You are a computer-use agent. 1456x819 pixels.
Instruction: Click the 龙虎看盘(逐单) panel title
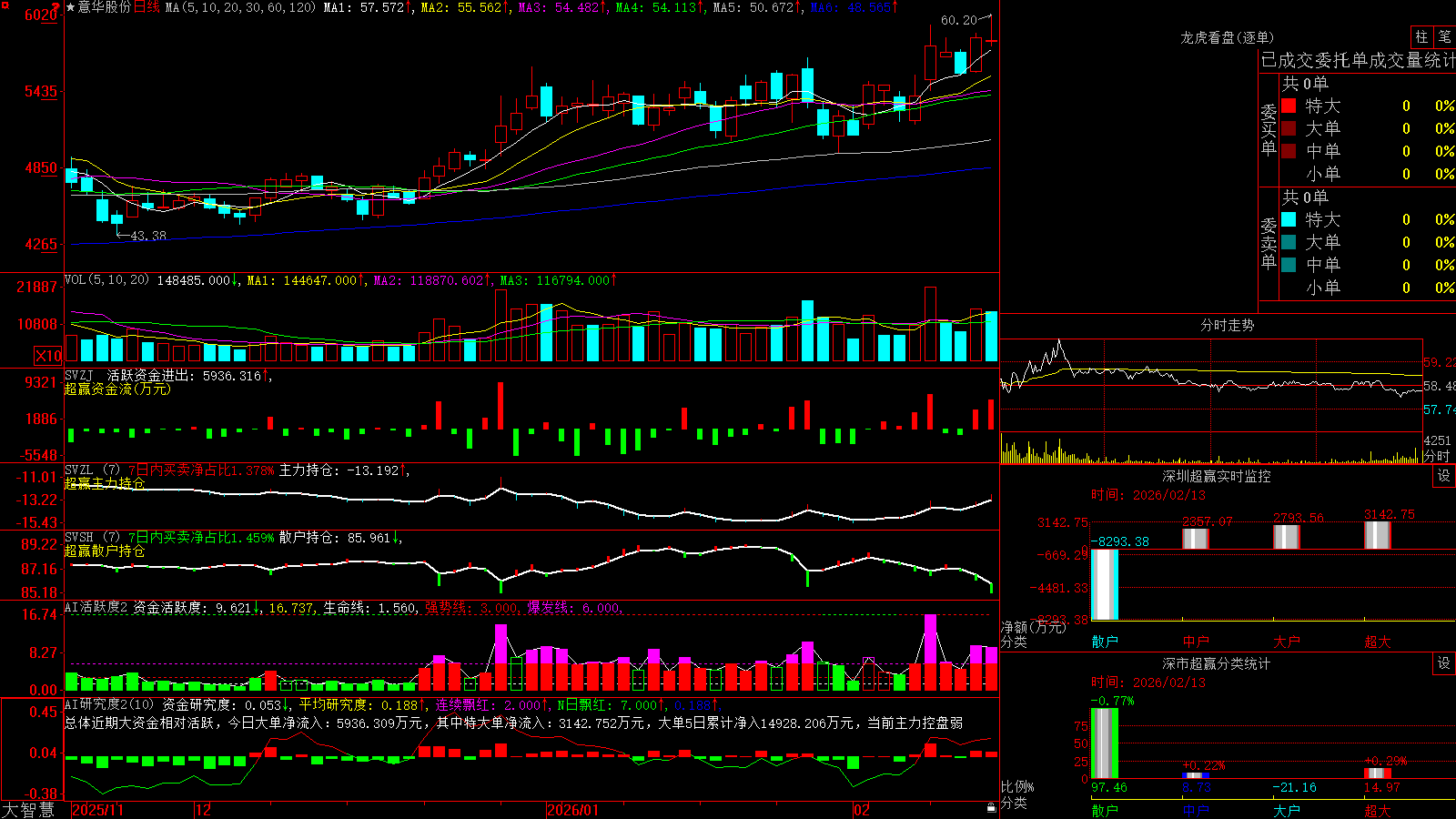(1227, 37)
